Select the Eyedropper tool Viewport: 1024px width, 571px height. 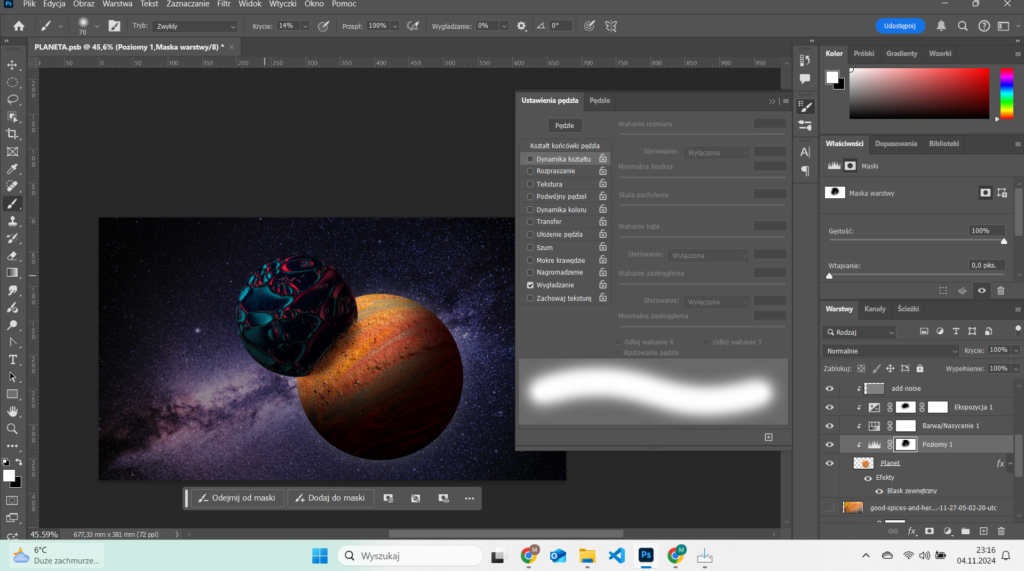click(x=12, y=169)
